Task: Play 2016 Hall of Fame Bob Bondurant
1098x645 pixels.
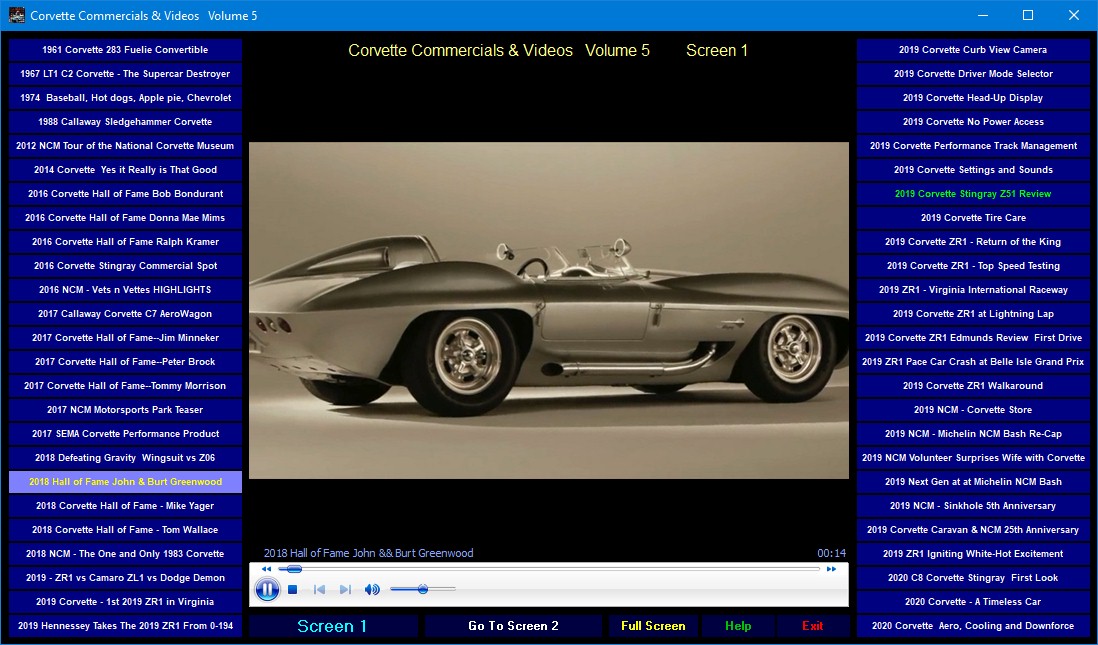Action: [125, 194]
